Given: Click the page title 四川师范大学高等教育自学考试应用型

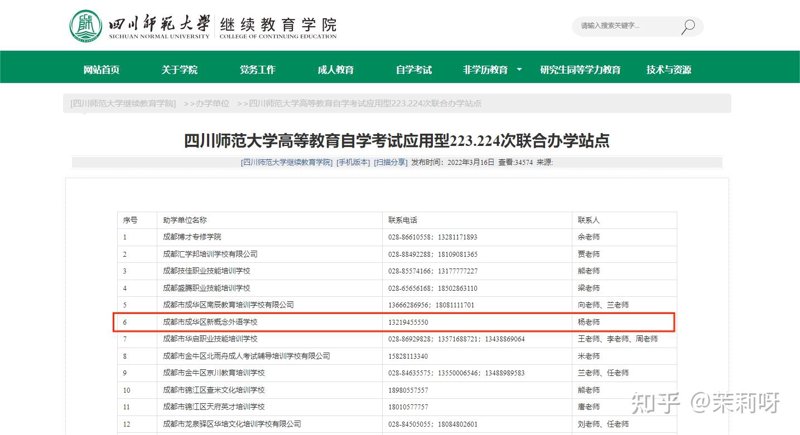Looking at the screenshot, I should click(x=396, y=140).
